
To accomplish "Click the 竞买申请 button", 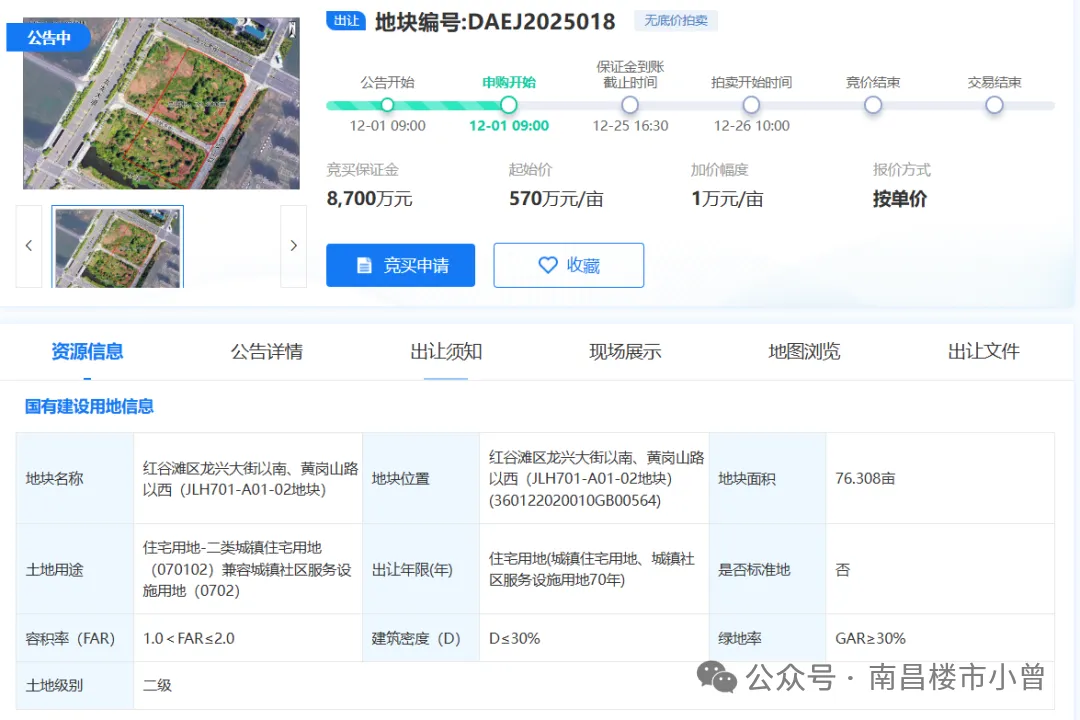I will click(400, 265).
